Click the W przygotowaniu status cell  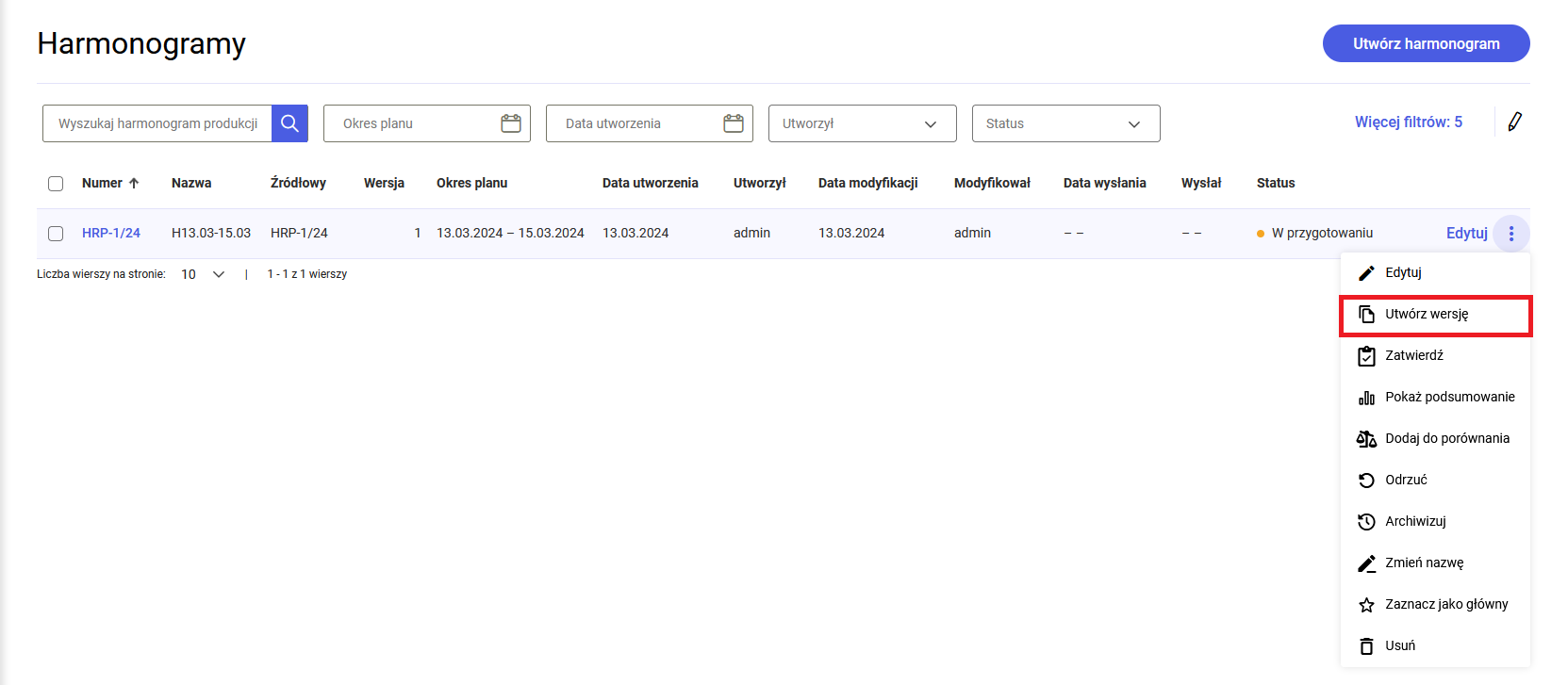point(1315,233)
